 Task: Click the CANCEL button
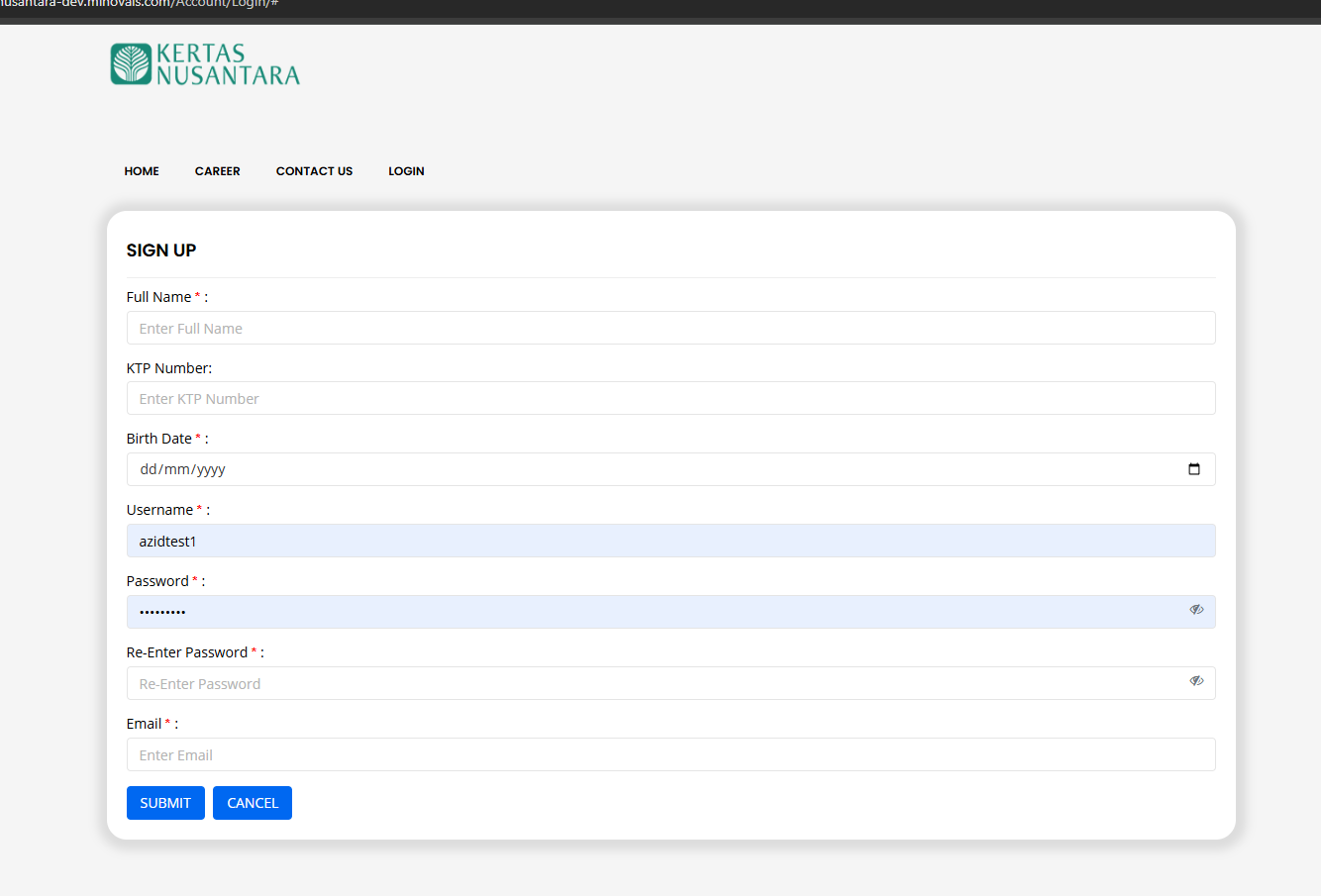(x=253, y=803)
